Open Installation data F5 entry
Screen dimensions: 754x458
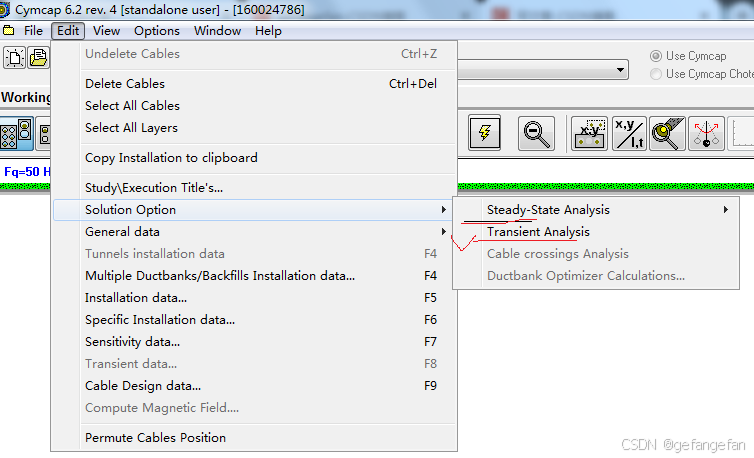tap(255, 298)
